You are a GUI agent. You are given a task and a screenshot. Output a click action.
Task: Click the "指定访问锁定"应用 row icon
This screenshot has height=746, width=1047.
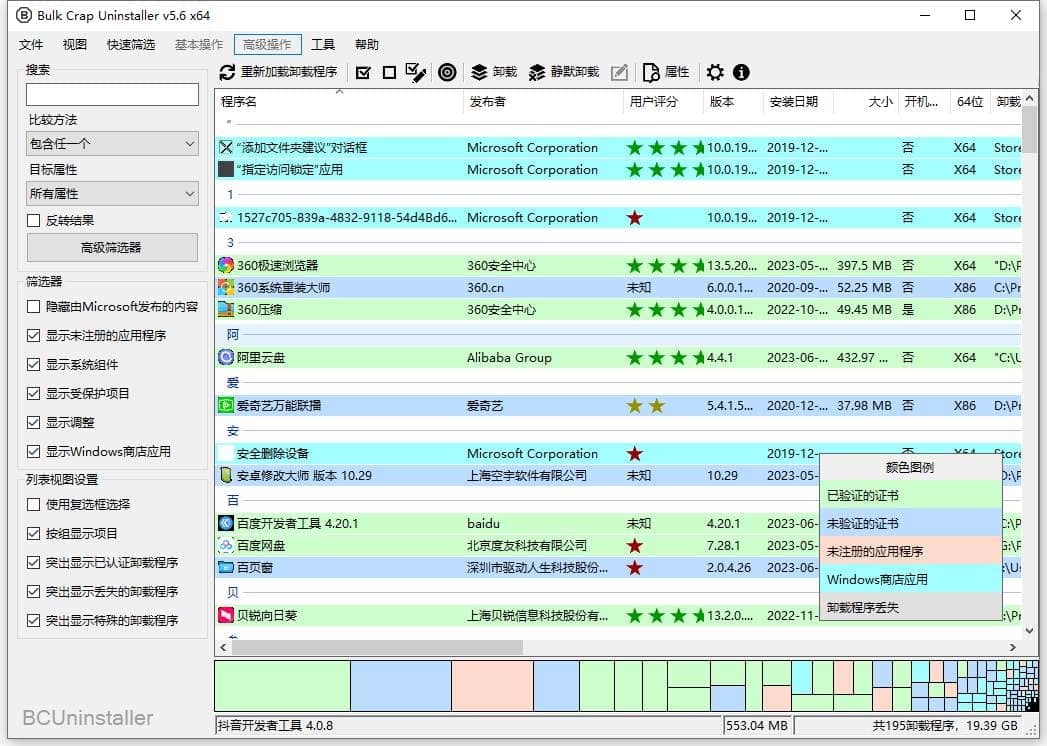pos(226,170)
